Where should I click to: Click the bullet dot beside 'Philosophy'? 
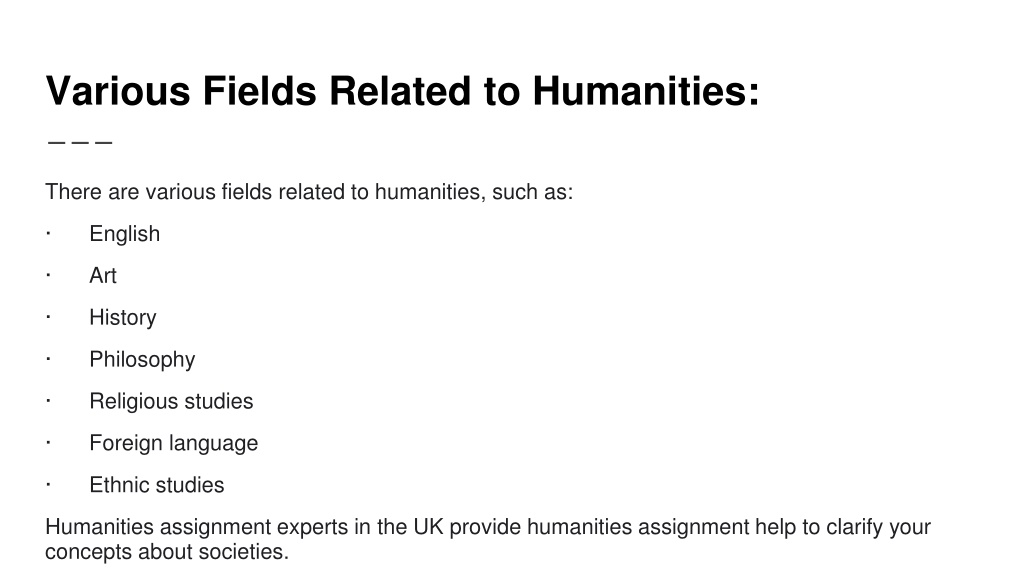(48, 359)
